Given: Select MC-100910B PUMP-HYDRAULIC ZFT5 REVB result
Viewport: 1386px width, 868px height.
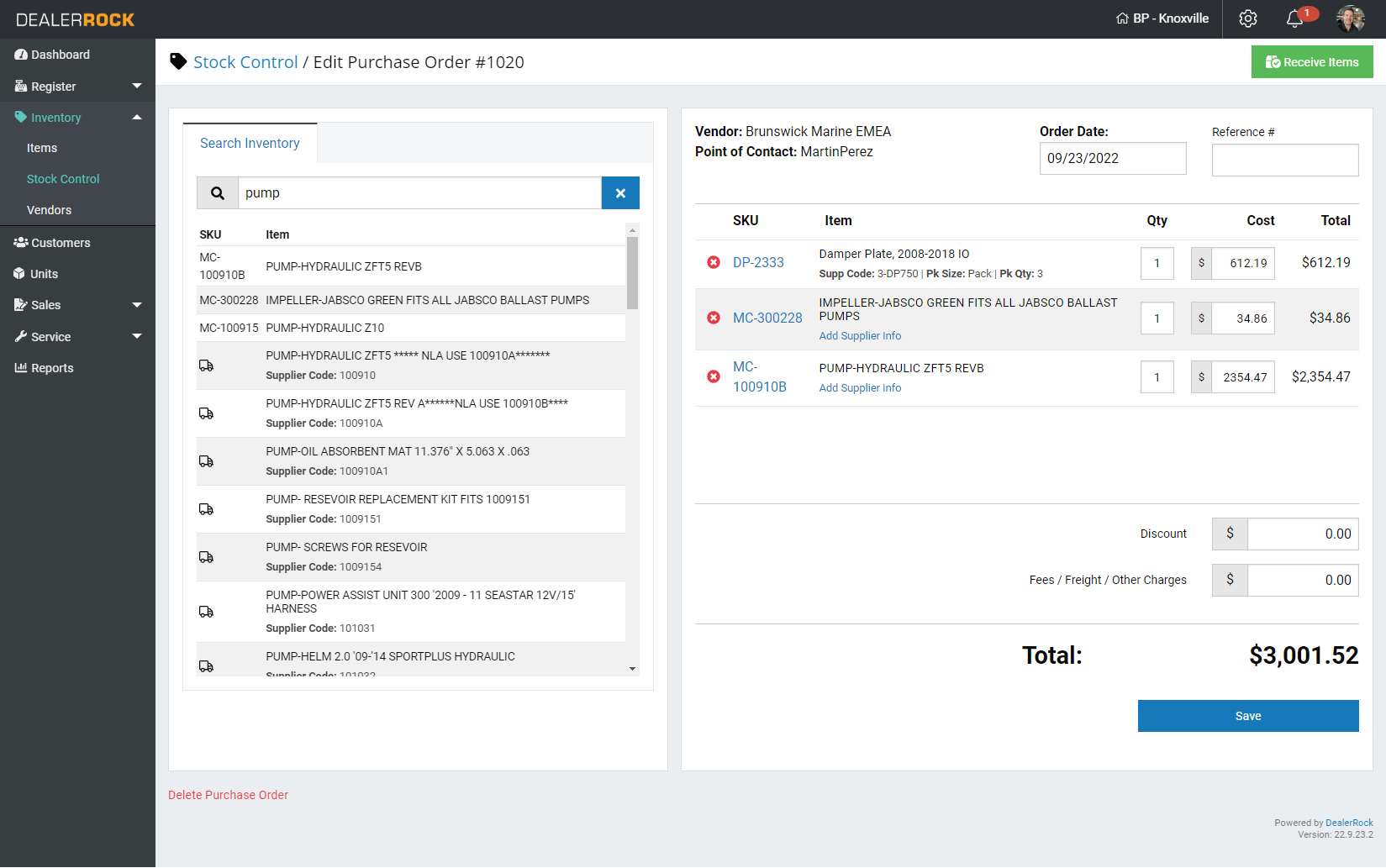Looking at the screenshot, I should [411, 266].
